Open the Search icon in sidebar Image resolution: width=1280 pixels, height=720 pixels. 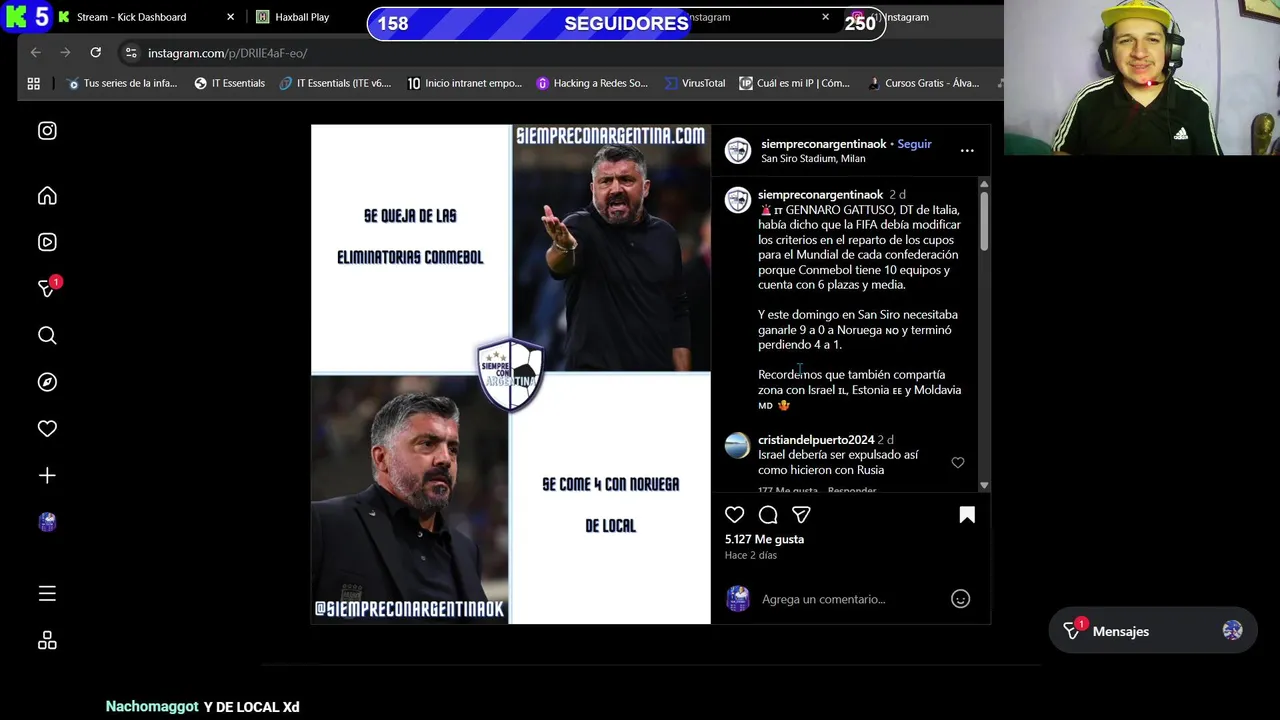coord(47,336)
